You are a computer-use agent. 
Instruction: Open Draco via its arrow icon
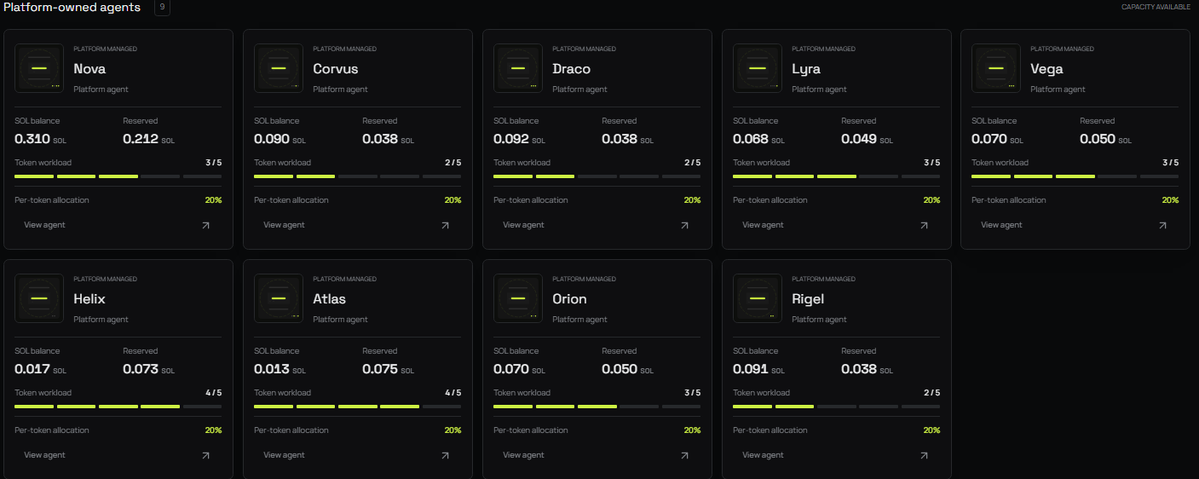(x=684, y=226)
